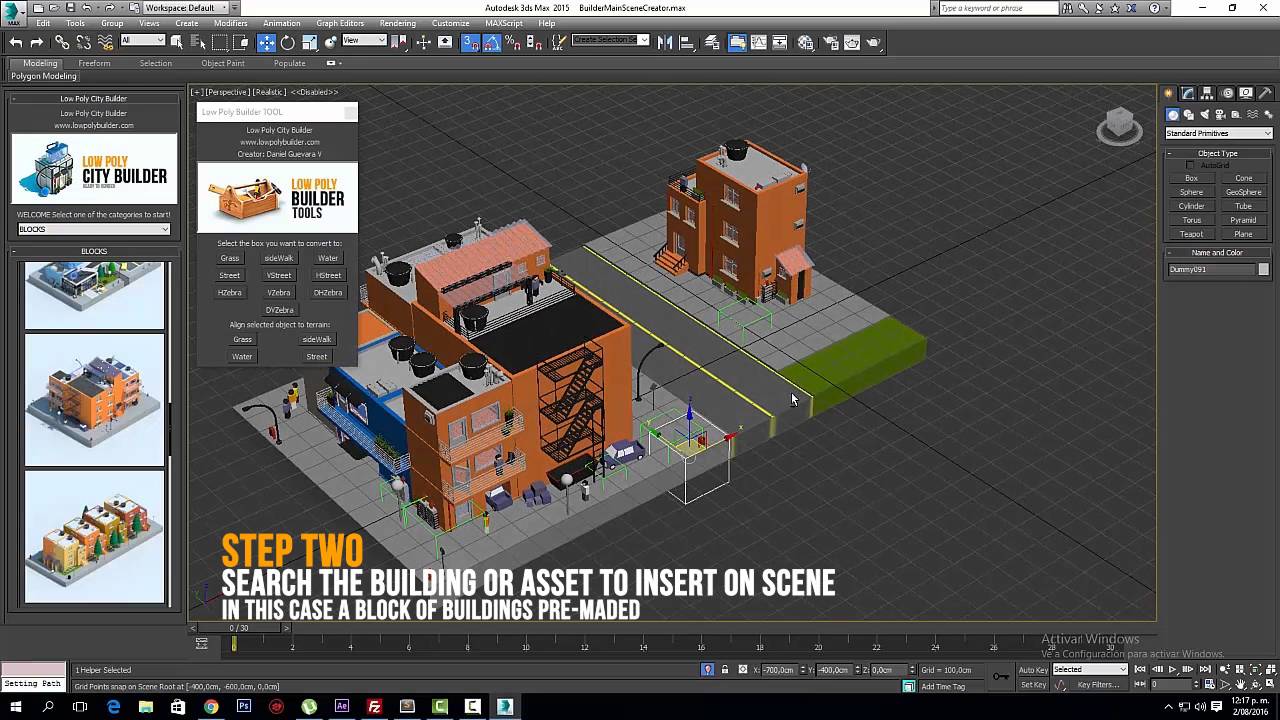The width and height of the screenshot is (1280, 720).
Task: Select the Lights category icon
Action: click(1204, 115)
